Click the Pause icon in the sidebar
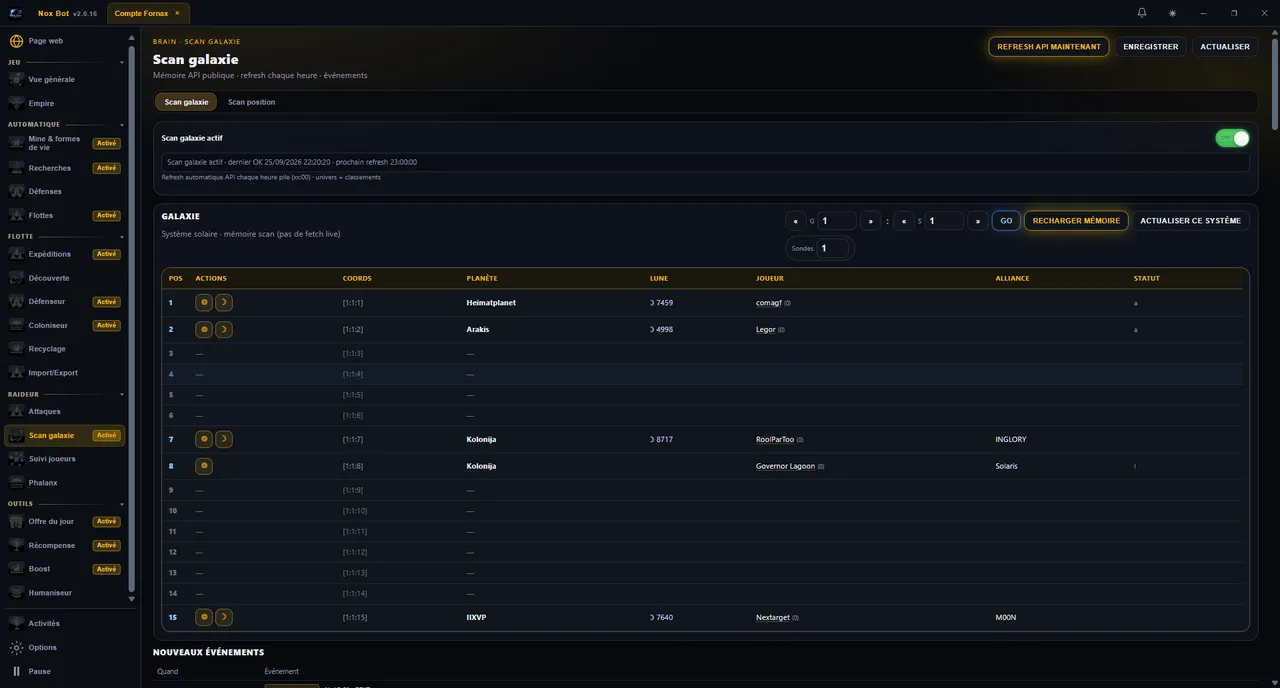The image size is (1280, 688). tap(16, 671)
